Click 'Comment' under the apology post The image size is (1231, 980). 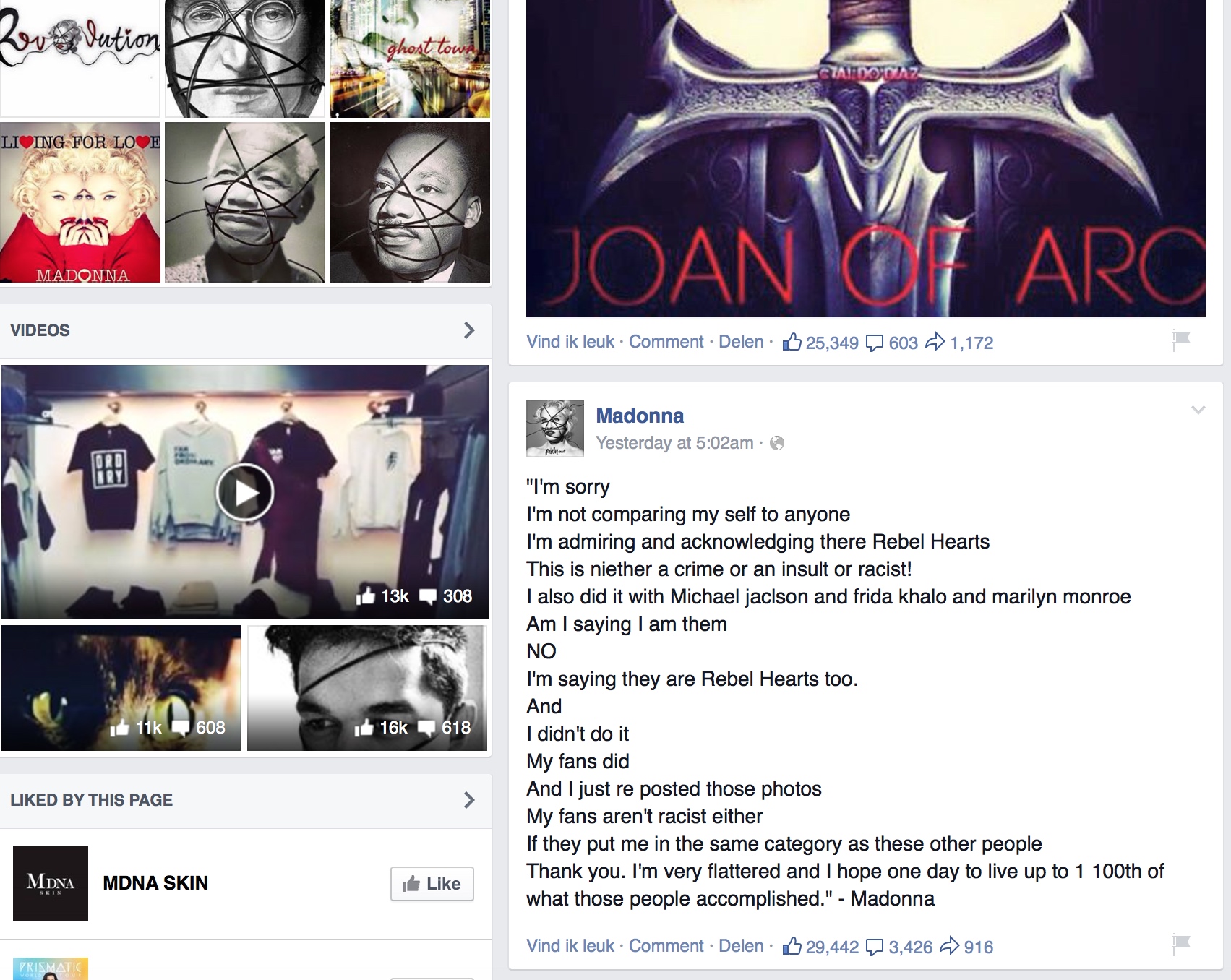666,946
